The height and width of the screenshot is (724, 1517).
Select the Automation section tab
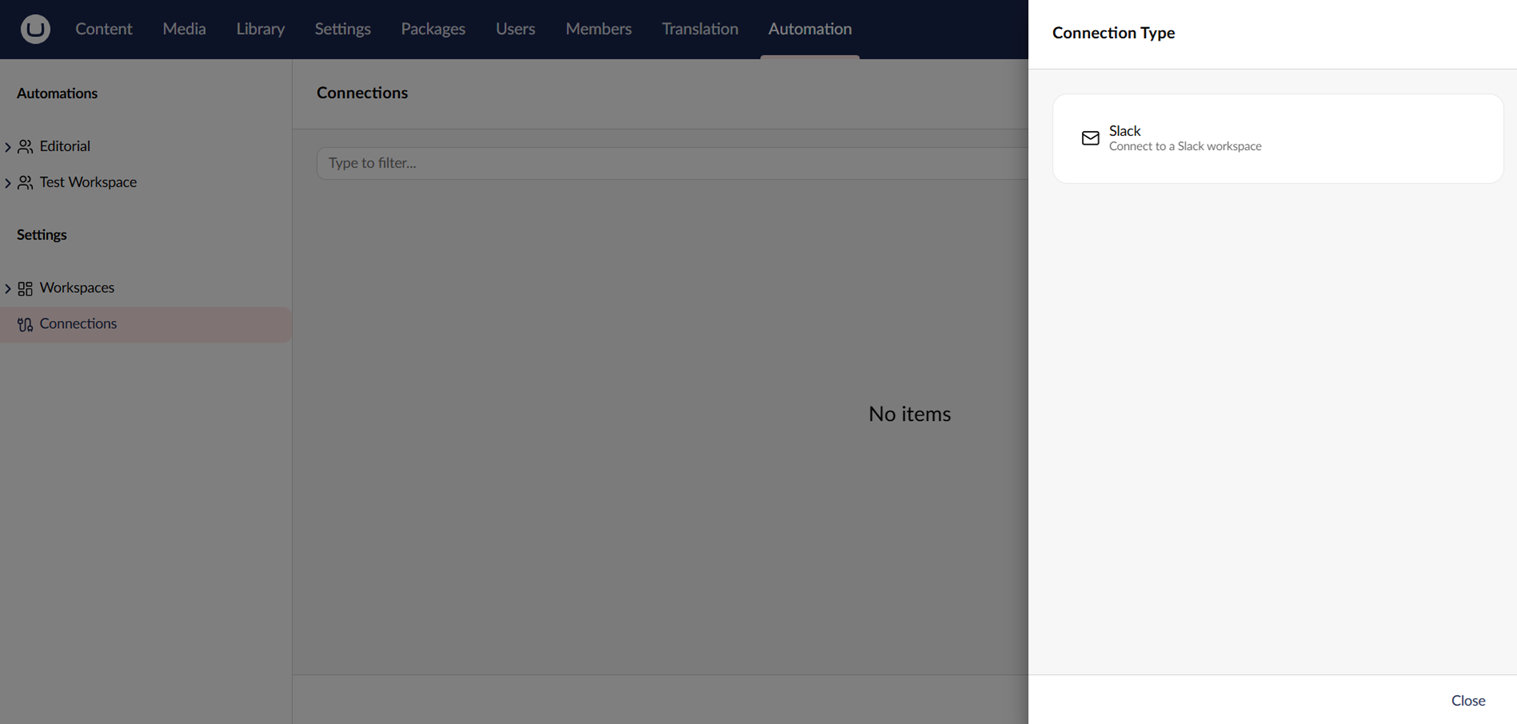[x=810, y=29]
